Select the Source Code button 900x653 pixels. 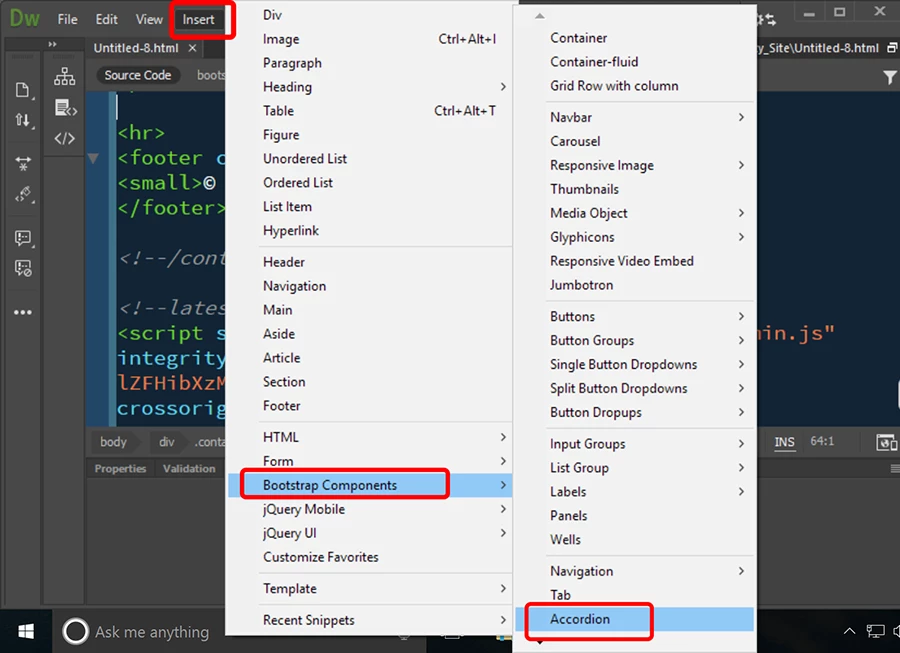click(x=138, y=75)
